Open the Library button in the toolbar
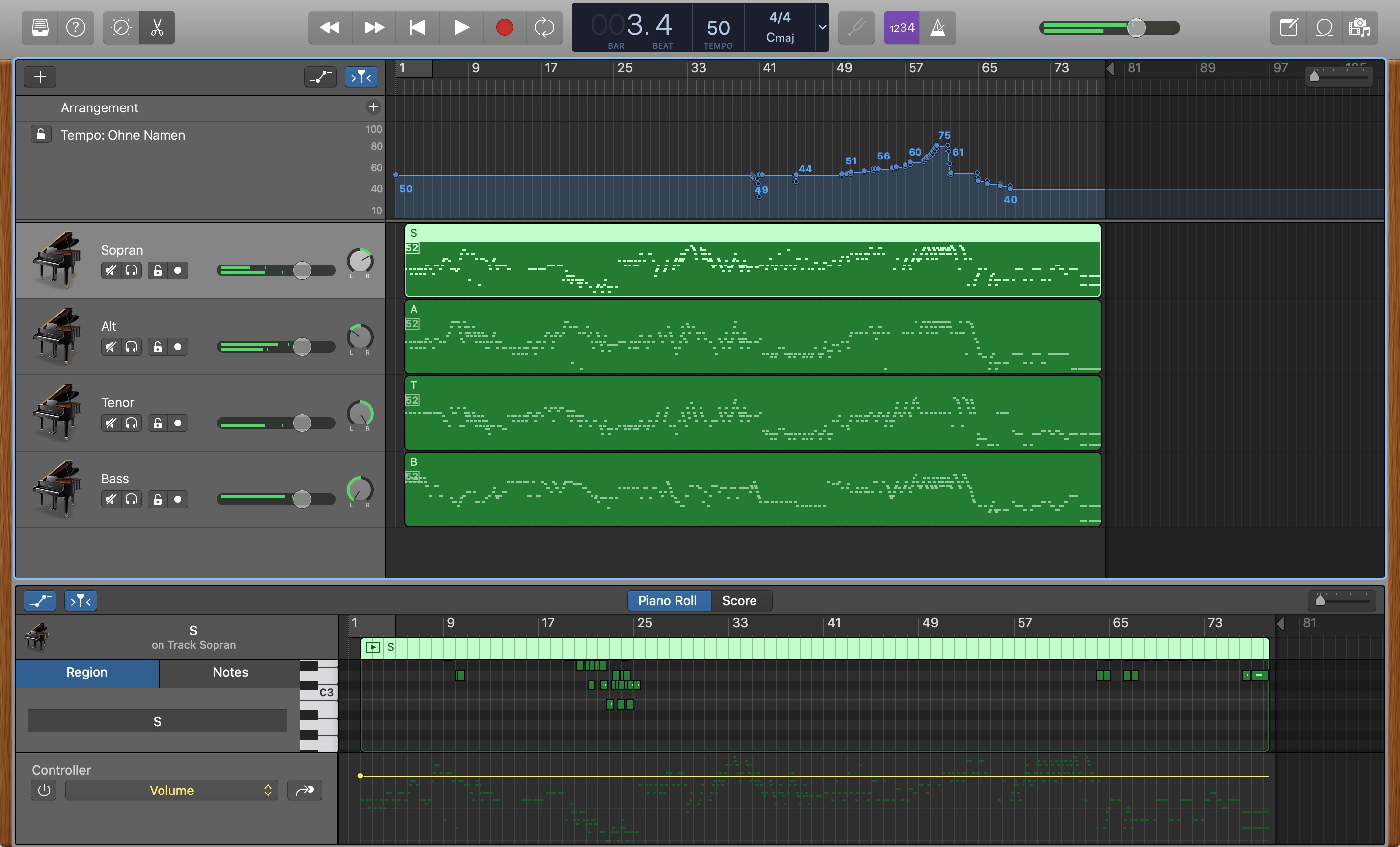1400x847 pixels. click(x=40, y=27)
